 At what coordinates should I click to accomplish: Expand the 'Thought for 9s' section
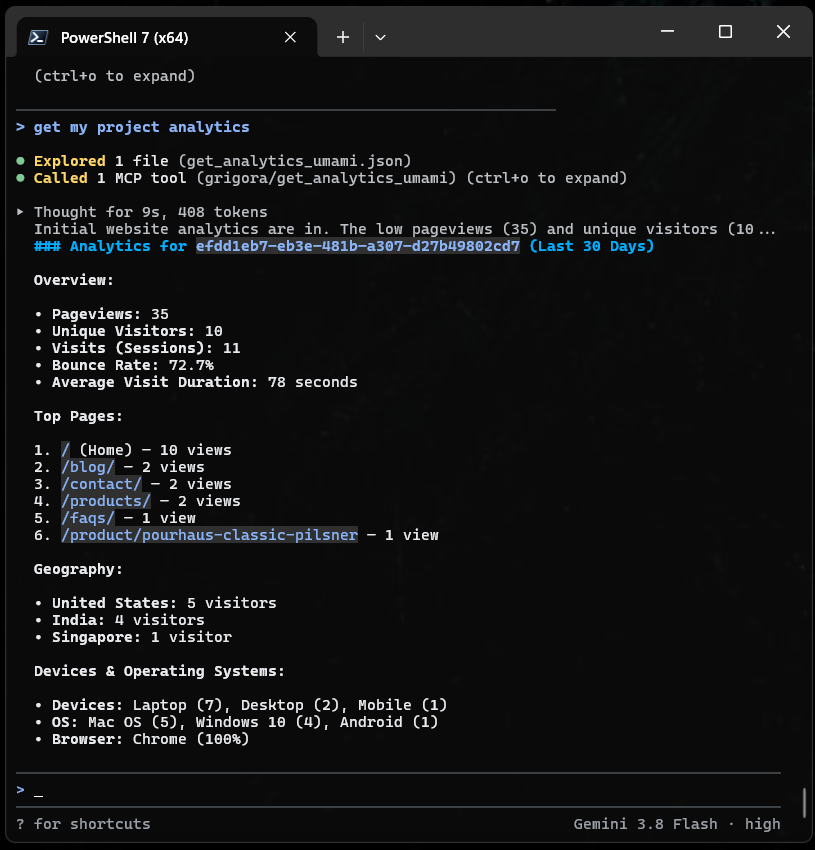click(20, 212)
